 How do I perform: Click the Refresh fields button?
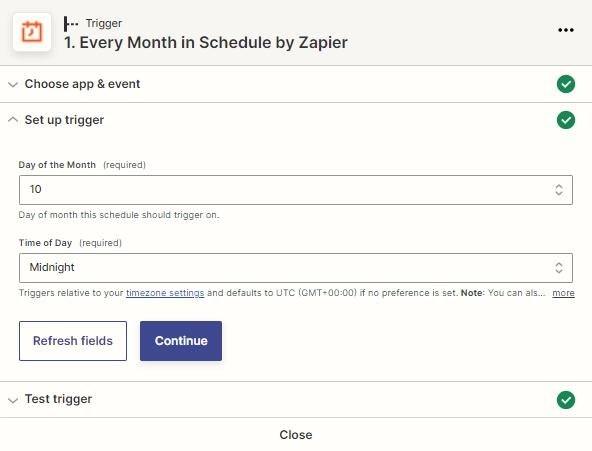[73, 341]
